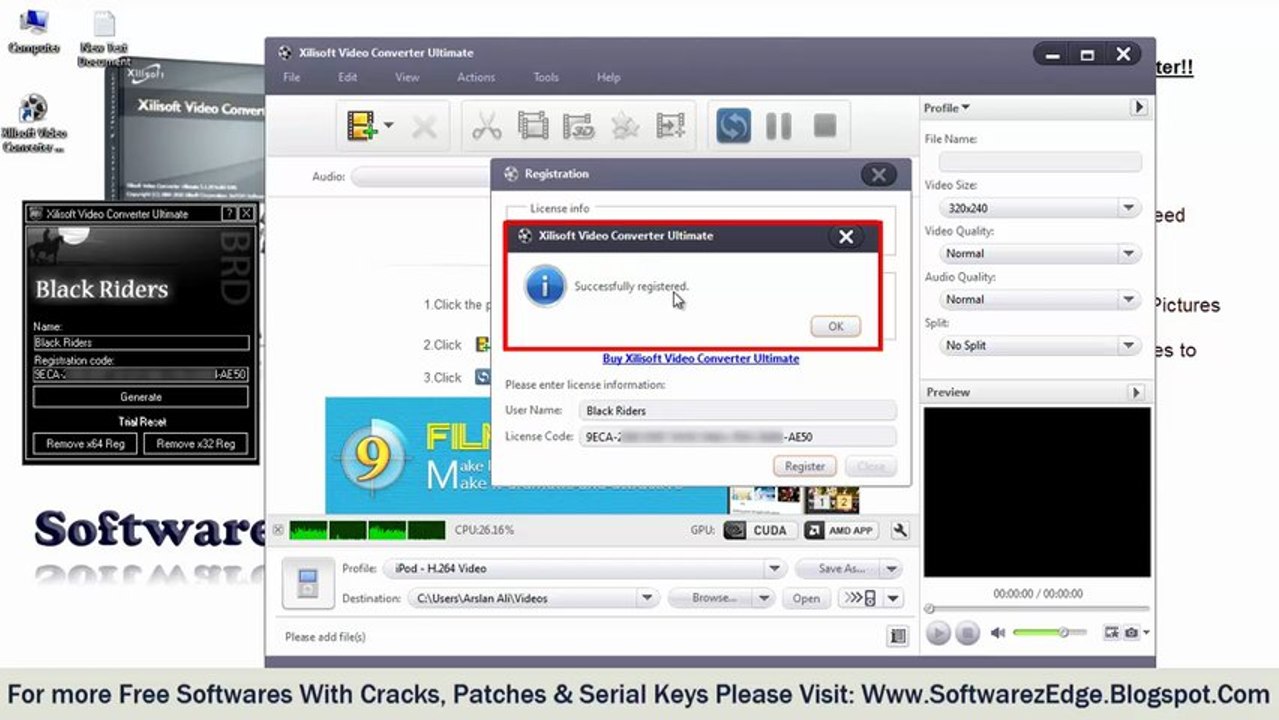Click the keygen help question mark button

(229, 213)
